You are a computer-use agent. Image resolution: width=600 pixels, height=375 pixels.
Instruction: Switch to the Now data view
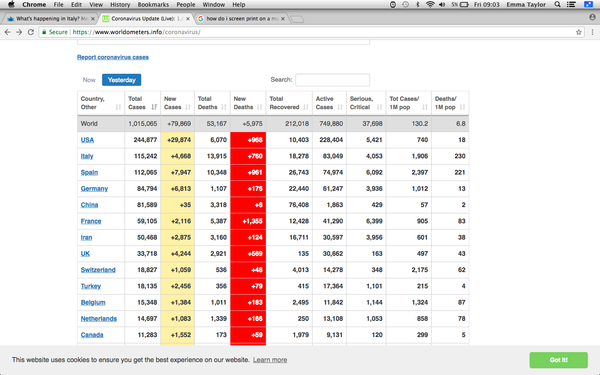click(89, 80)
